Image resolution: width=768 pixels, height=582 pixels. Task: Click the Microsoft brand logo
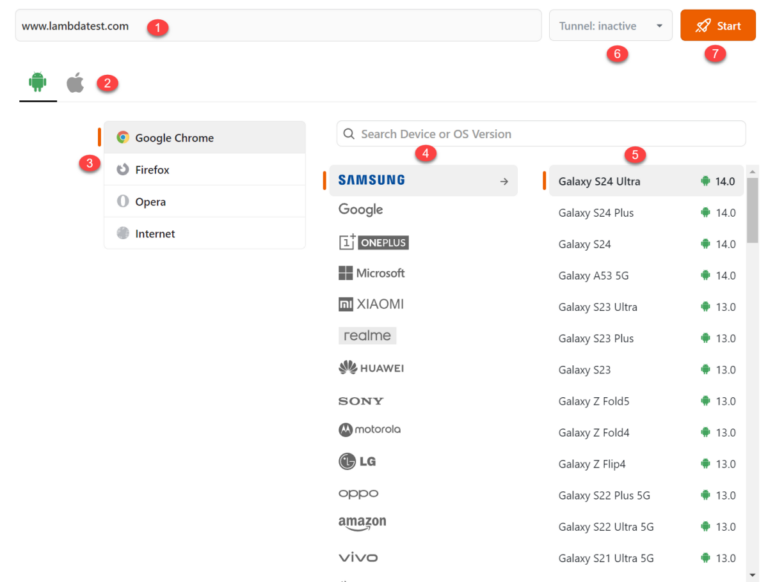(x=372, y=273)
